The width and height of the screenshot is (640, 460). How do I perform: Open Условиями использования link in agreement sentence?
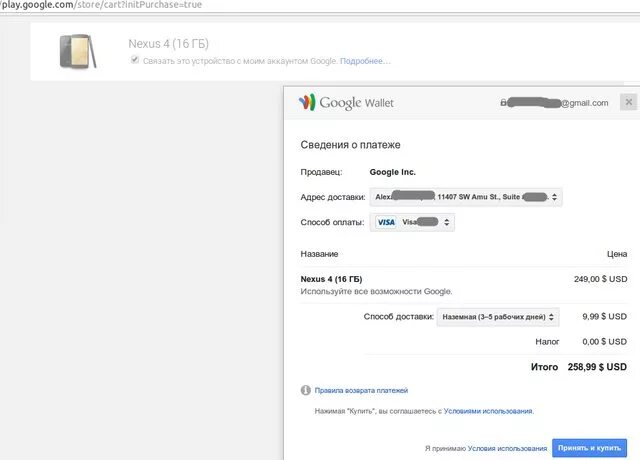[x=489, y=411]
